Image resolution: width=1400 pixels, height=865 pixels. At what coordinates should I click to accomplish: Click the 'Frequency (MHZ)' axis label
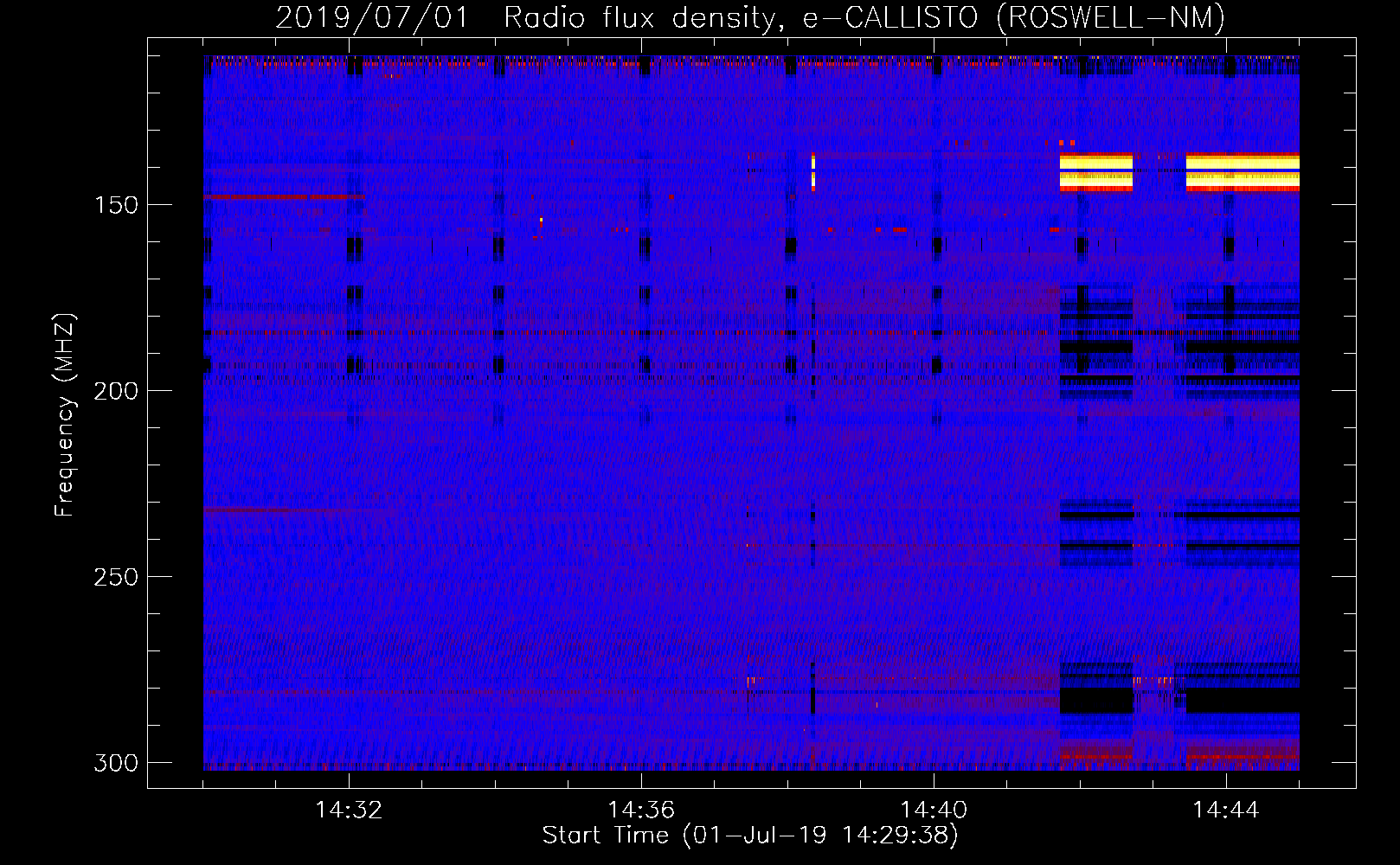tap(64, 414)
